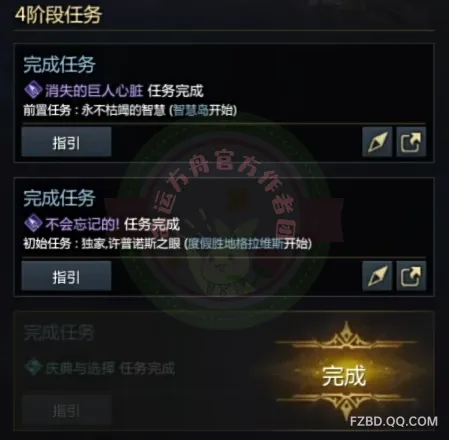Click the 4阶段任务 section header
Screen dimensions: 449x440
click(x=58, y=15)
